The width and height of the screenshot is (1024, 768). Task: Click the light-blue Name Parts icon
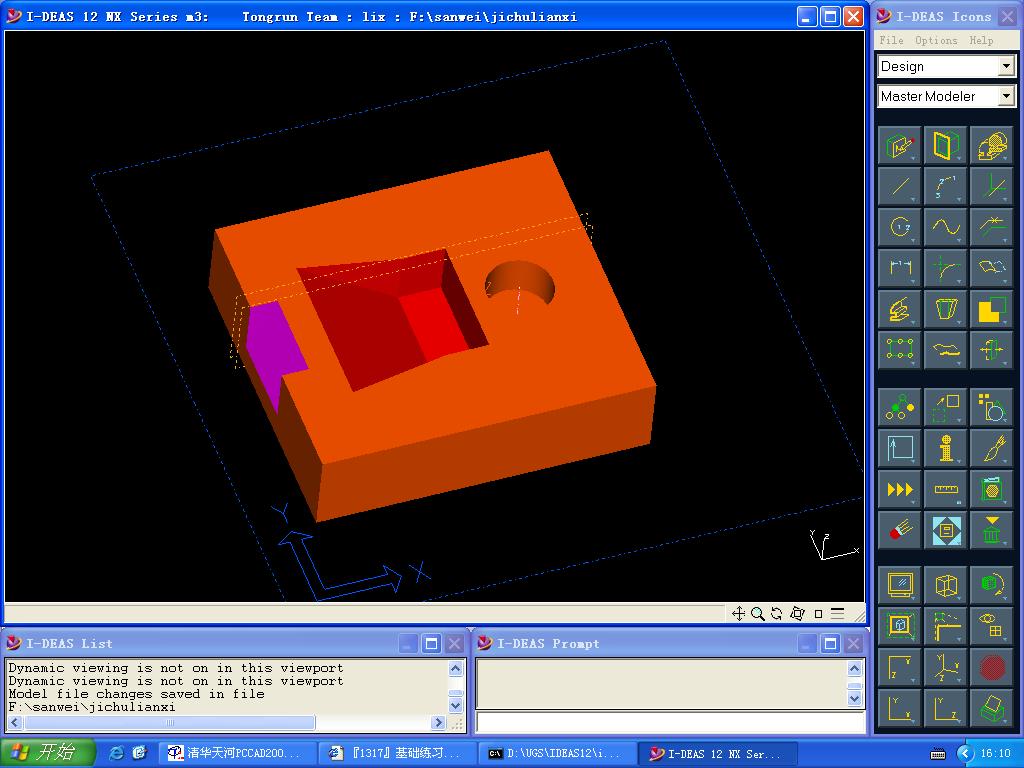click(x=946, y=530)
